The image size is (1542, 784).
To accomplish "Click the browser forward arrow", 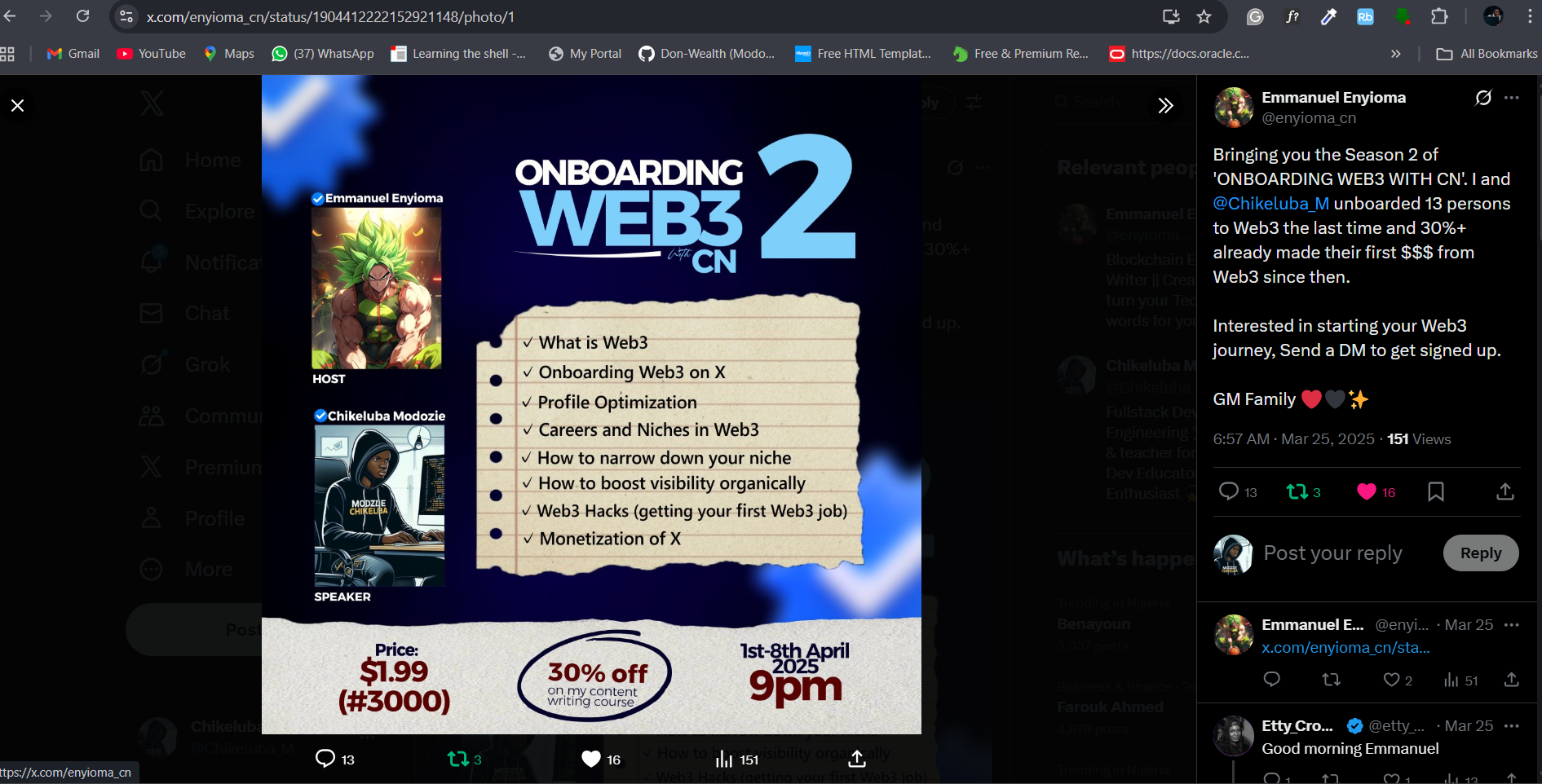I will point(46,16).
